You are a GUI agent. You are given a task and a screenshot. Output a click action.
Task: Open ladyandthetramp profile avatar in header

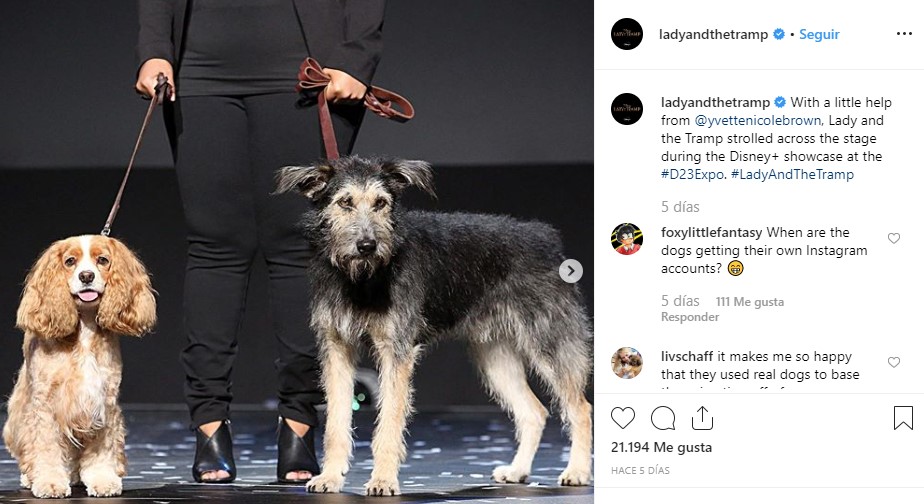[x=627, y=34]
